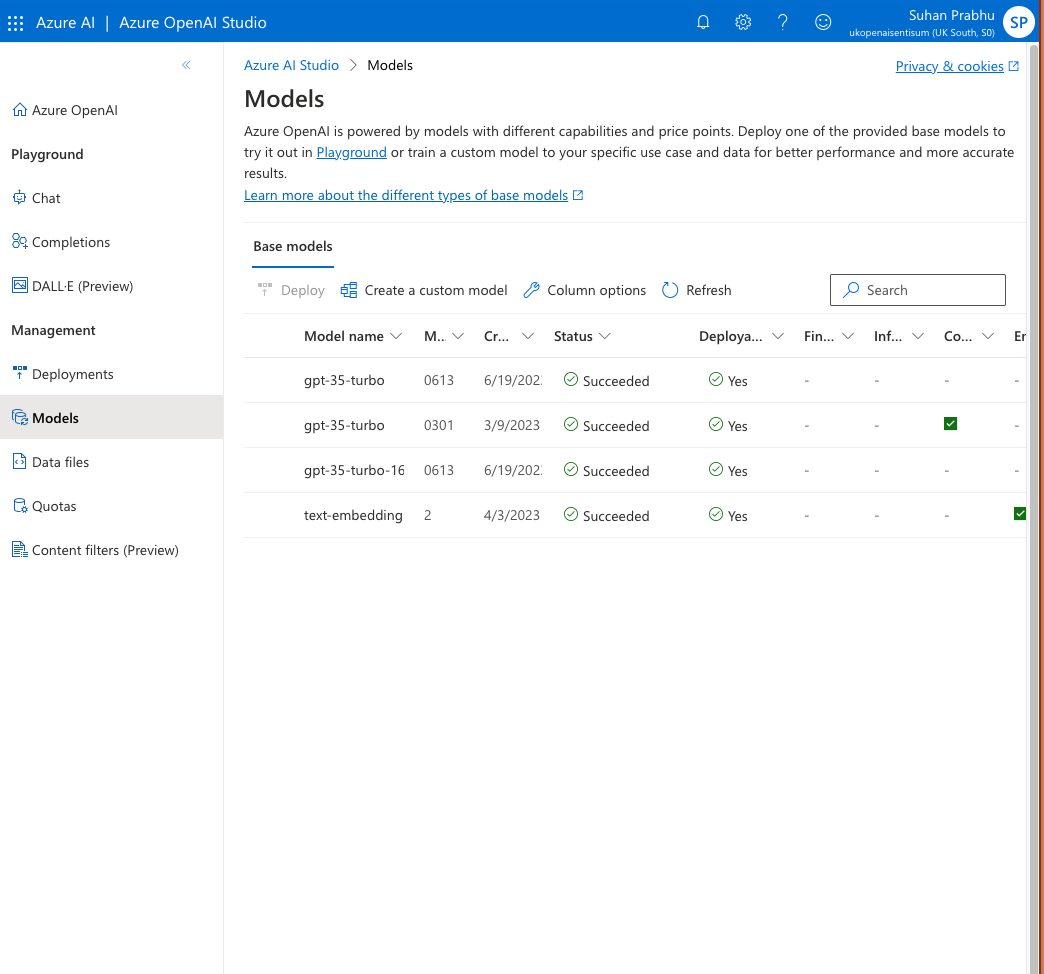
Task: Open the Azure AI Studio breadcrumb
Action: (291, 65)
